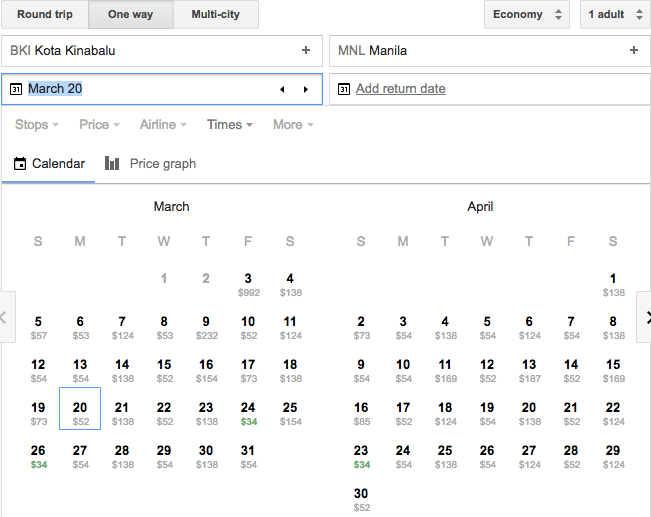The width and height of the screenshot is (651, 517).
Task: Select the Round trip option
Action: click(45, 14)
